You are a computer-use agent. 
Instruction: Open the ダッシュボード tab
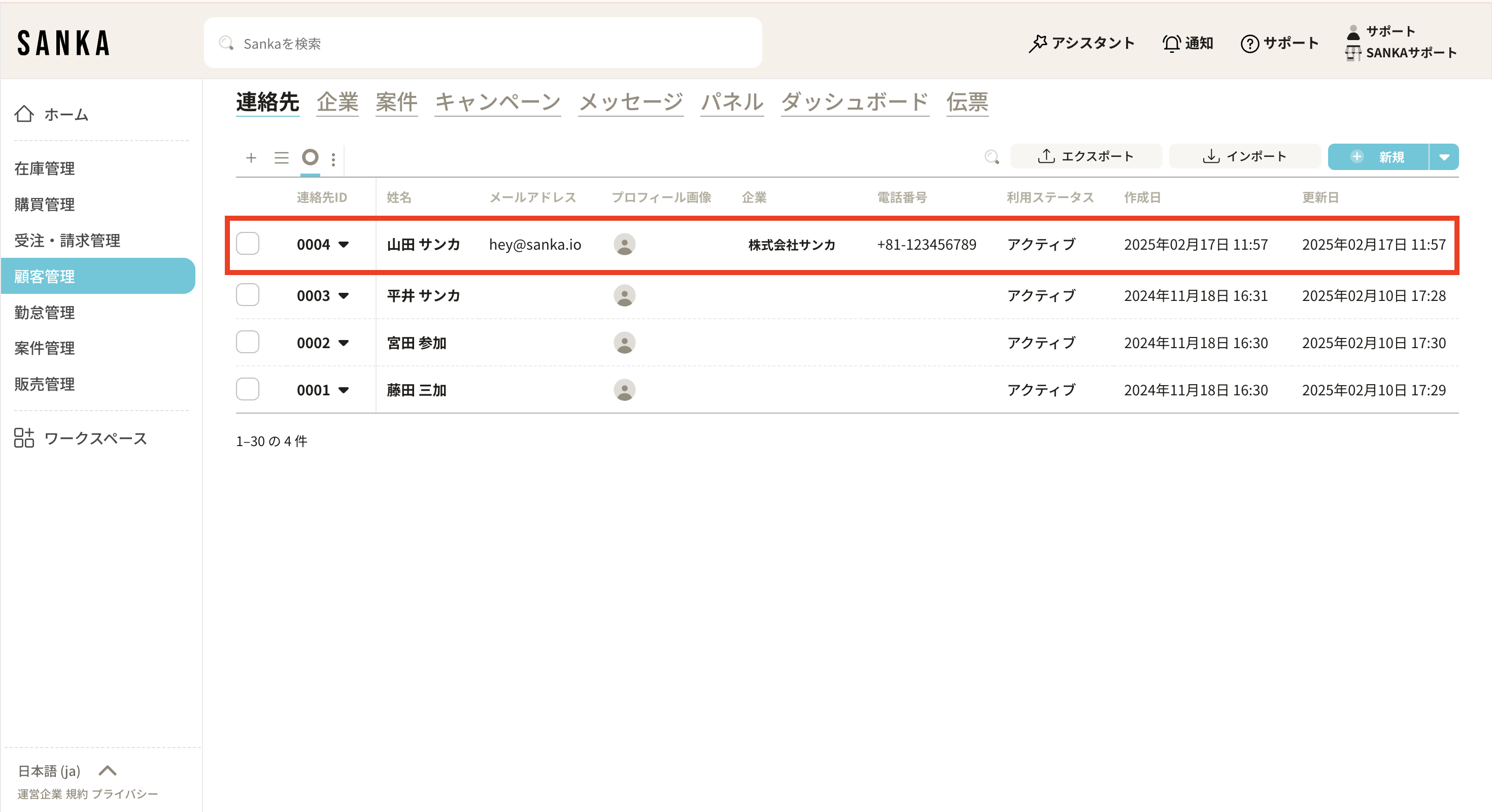(854, 102)
